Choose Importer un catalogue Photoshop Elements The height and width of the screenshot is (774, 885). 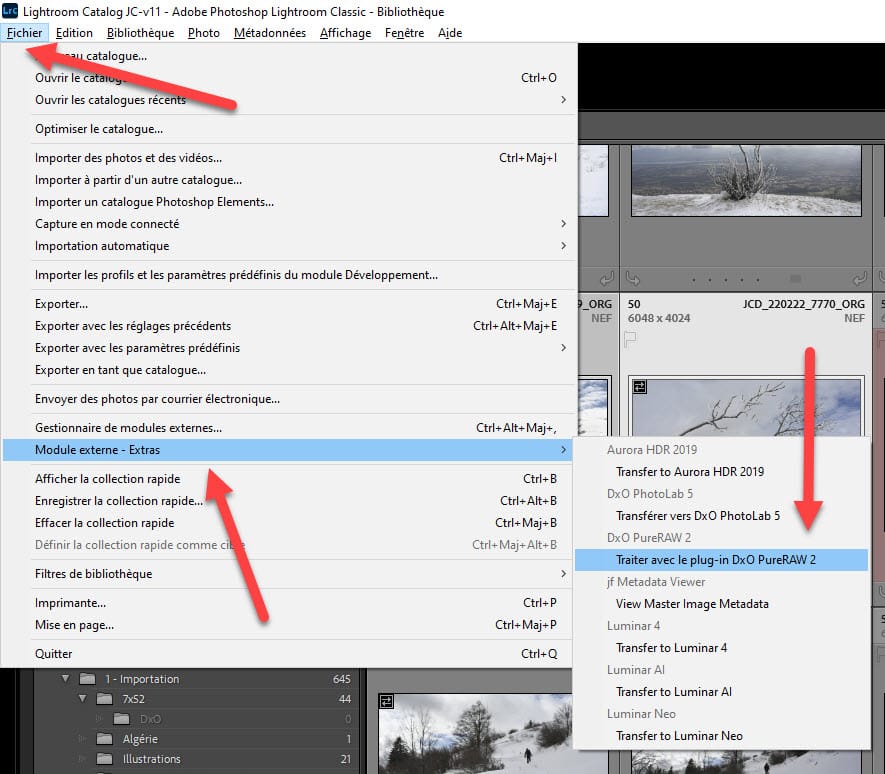coord(290,202)
